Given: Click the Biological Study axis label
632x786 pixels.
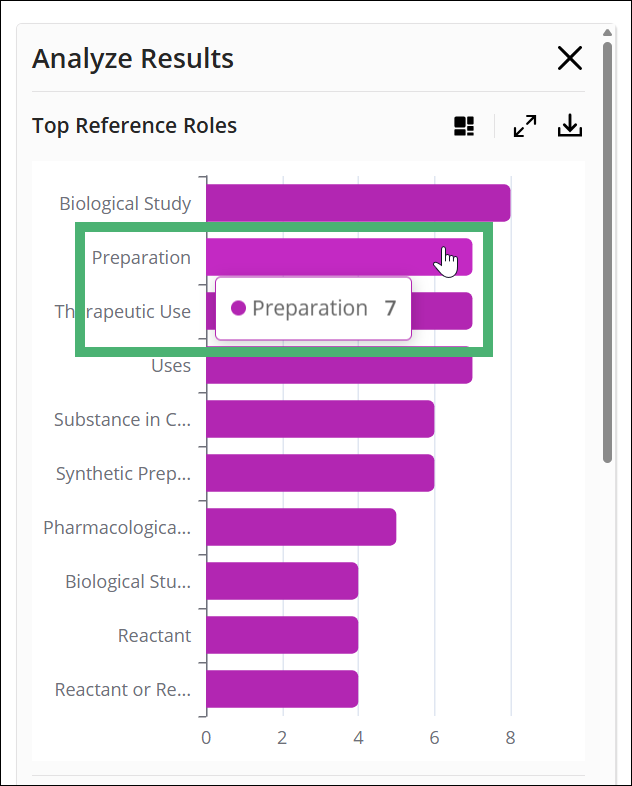Looking at the screenshot, I should [x=125, y=204].
